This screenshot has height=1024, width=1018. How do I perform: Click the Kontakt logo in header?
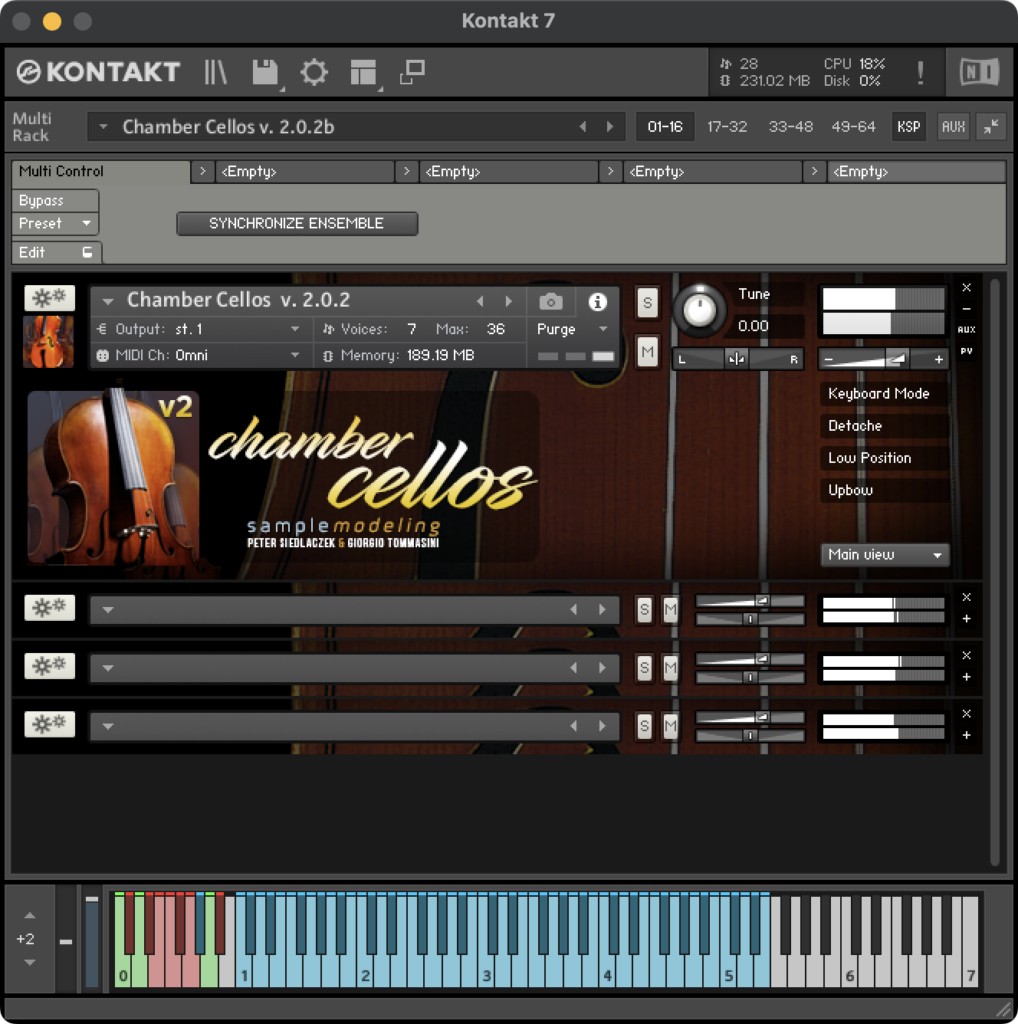tap(98, 72)
